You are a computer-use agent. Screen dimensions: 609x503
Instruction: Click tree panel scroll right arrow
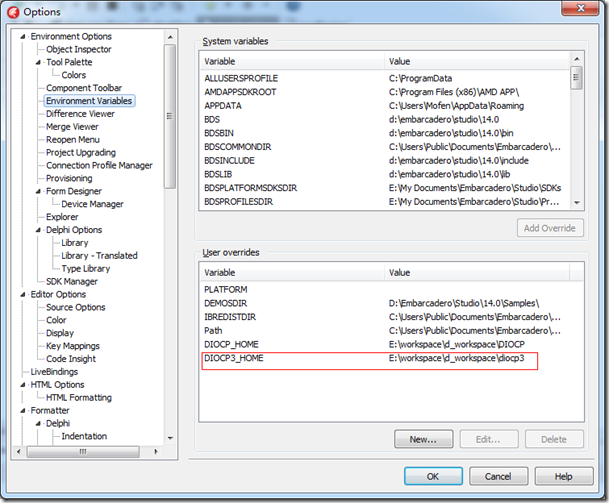(x=156, y=451)
